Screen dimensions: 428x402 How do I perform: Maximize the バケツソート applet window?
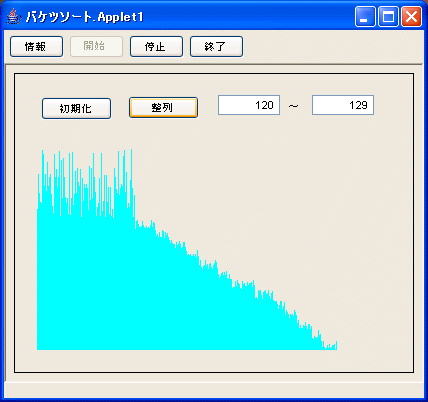[388, 16]
